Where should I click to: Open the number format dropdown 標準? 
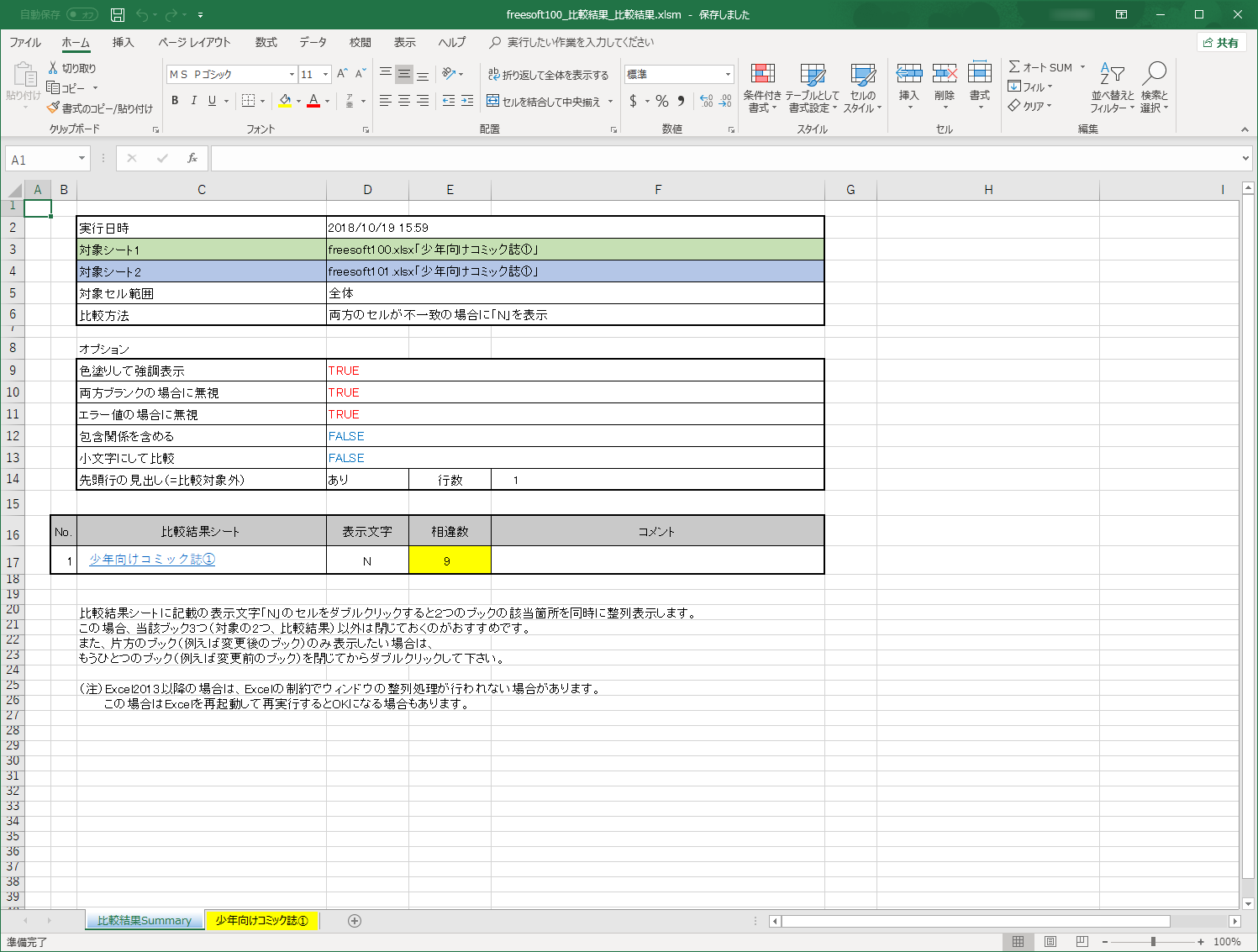pos(728,74)
